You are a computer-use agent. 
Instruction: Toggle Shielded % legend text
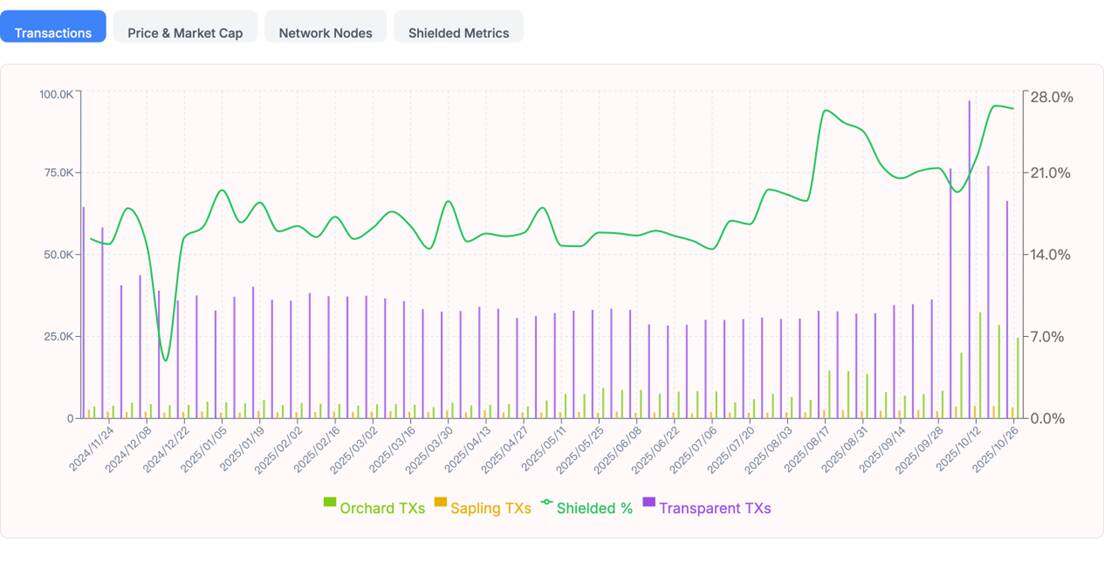[595, 508]
